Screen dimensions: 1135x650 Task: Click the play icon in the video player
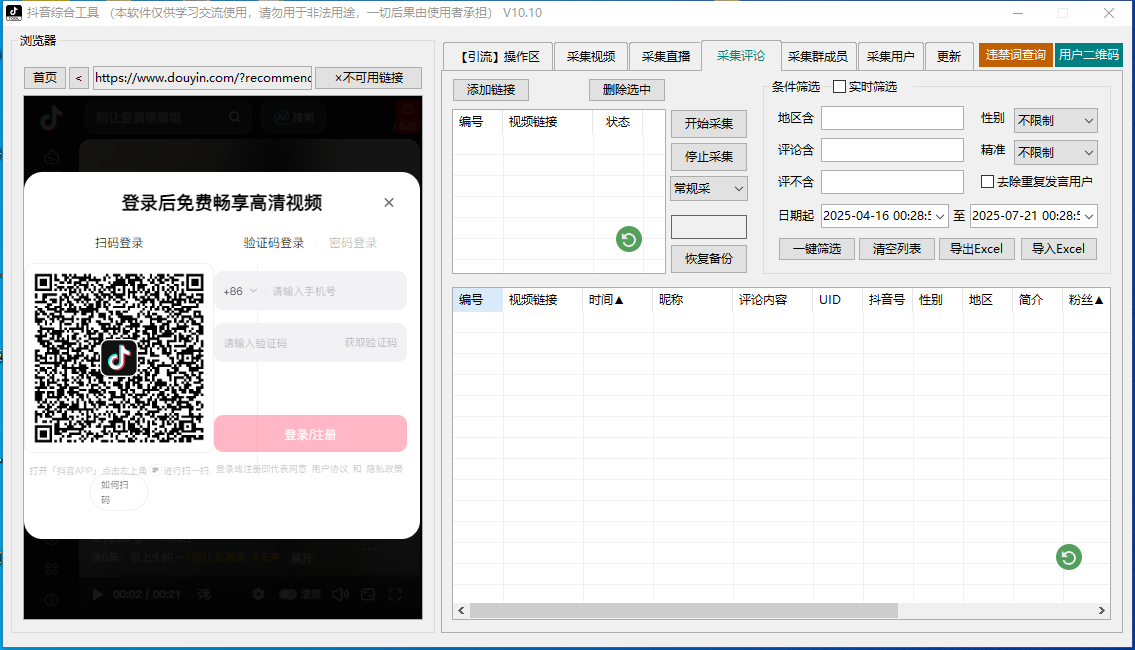coord(97,593)
